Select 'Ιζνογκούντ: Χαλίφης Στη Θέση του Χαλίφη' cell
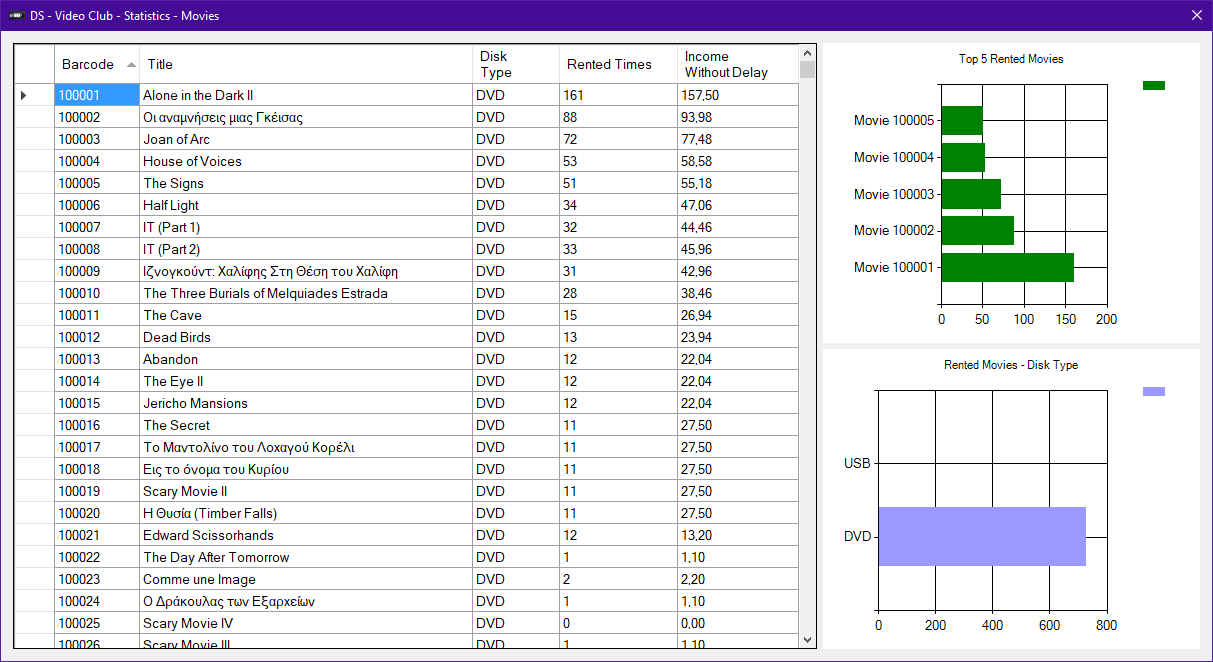The image size is (1213, 662). click(306, 271)
